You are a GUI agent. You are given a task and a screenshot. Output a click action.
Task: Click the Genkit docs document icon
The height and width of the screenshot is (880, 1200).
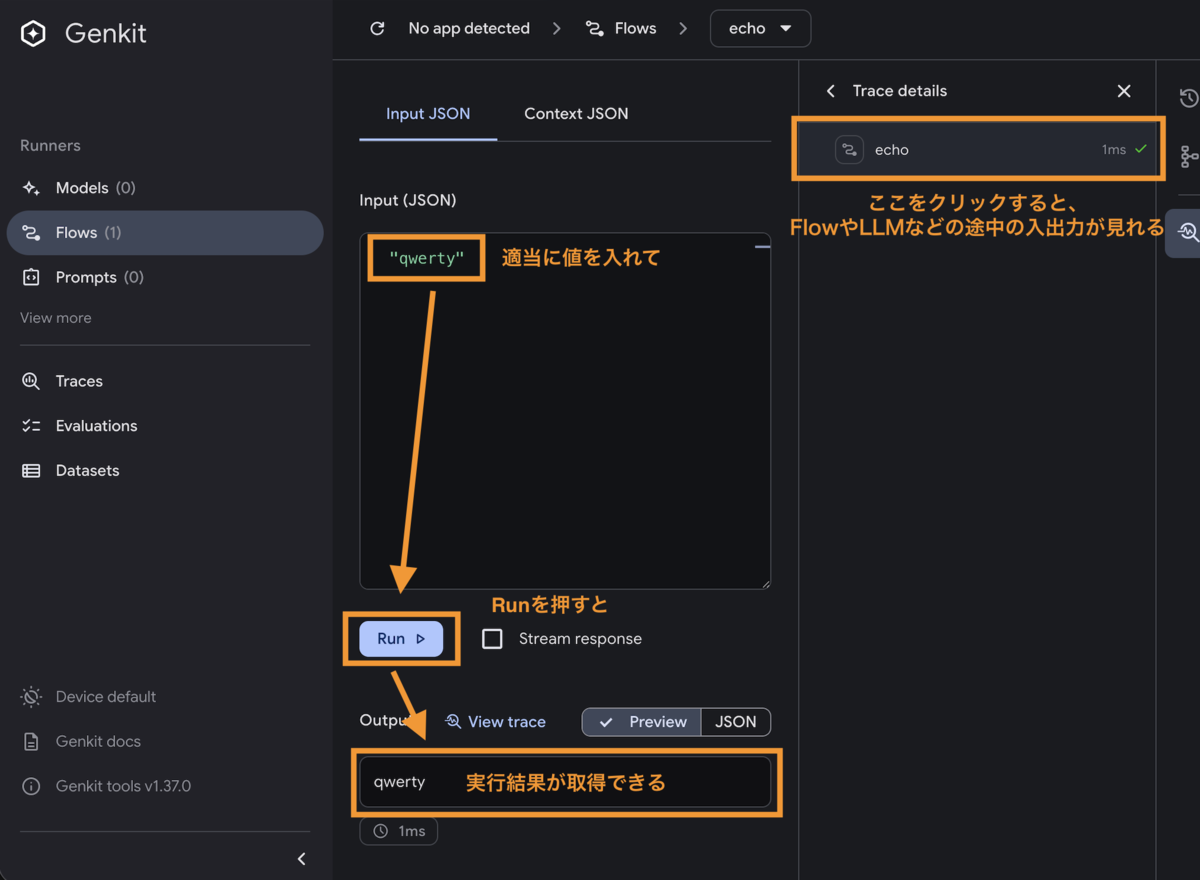pyautogui.click(x=32, y=742)
